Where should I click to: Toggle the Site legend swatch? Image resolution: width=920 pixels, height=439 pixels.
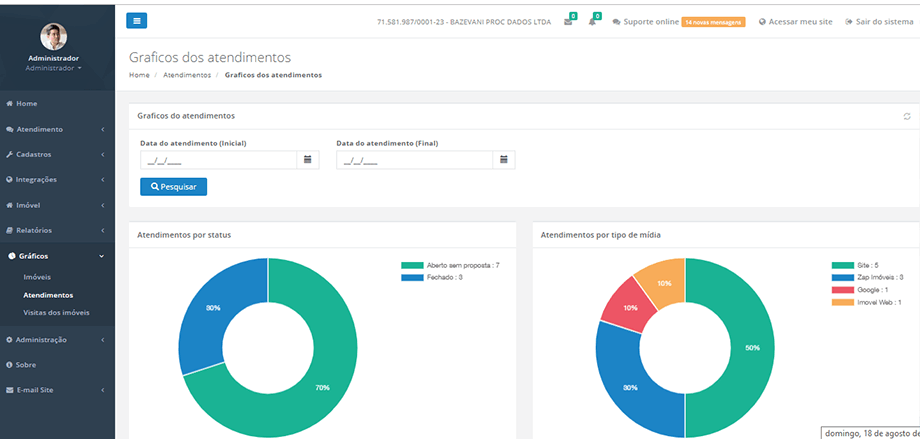[843, 266]
